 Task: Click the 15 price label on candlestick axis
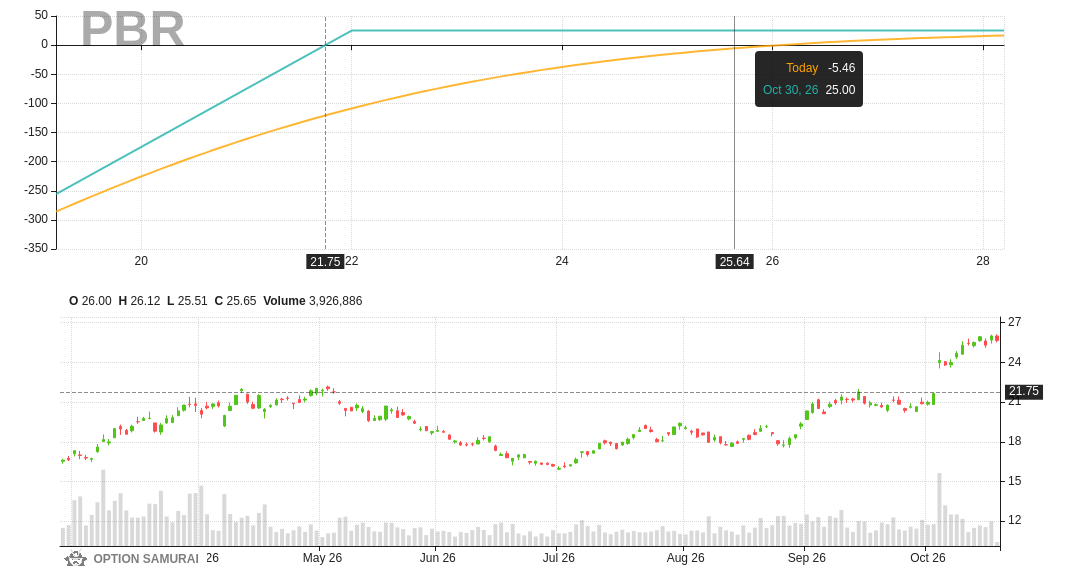point(1015,481)
